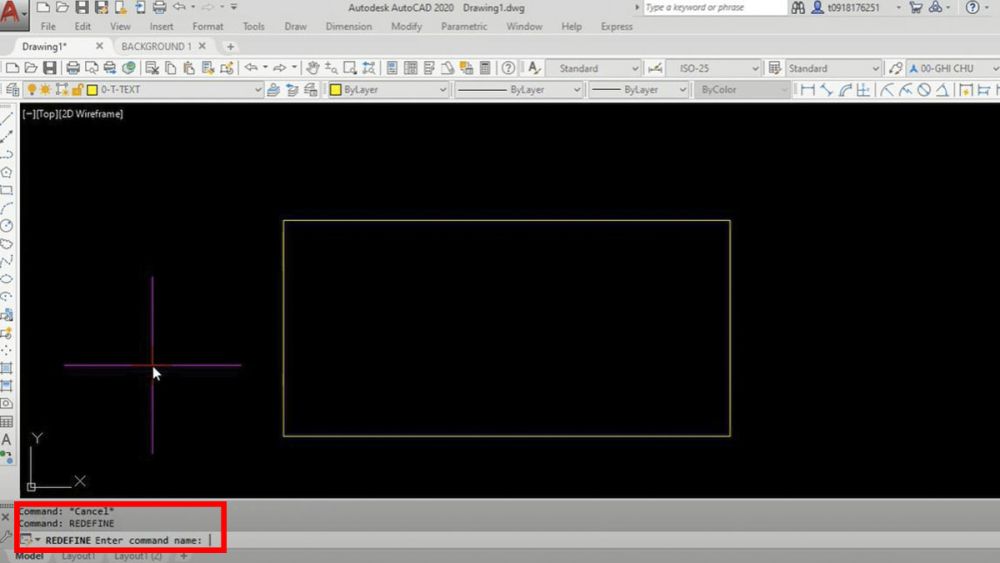The image size is (1000, 563).
Task: Switch to BACKGROUND 1 drawing tab
Action: (x=156, y=47)
